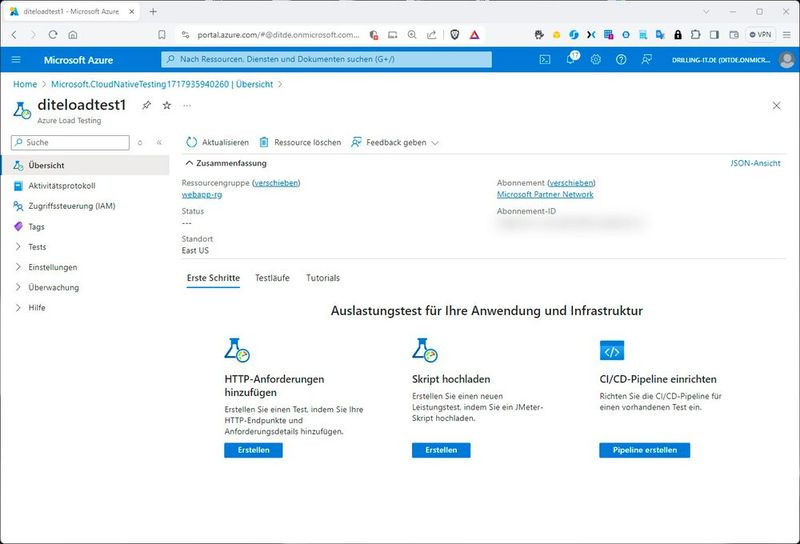Click the zoom icon in address bar
This screenshot has height=544, width=800.
click(x=412, y=35)
